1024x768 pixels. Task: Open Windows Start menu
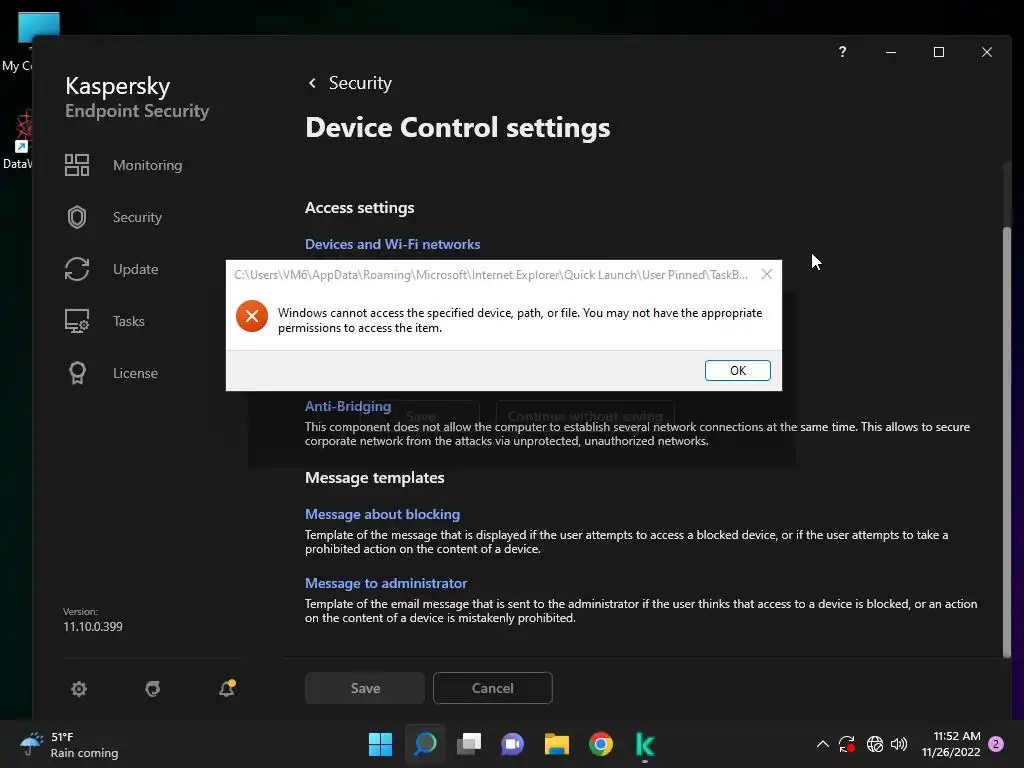(x=380, y=744)
